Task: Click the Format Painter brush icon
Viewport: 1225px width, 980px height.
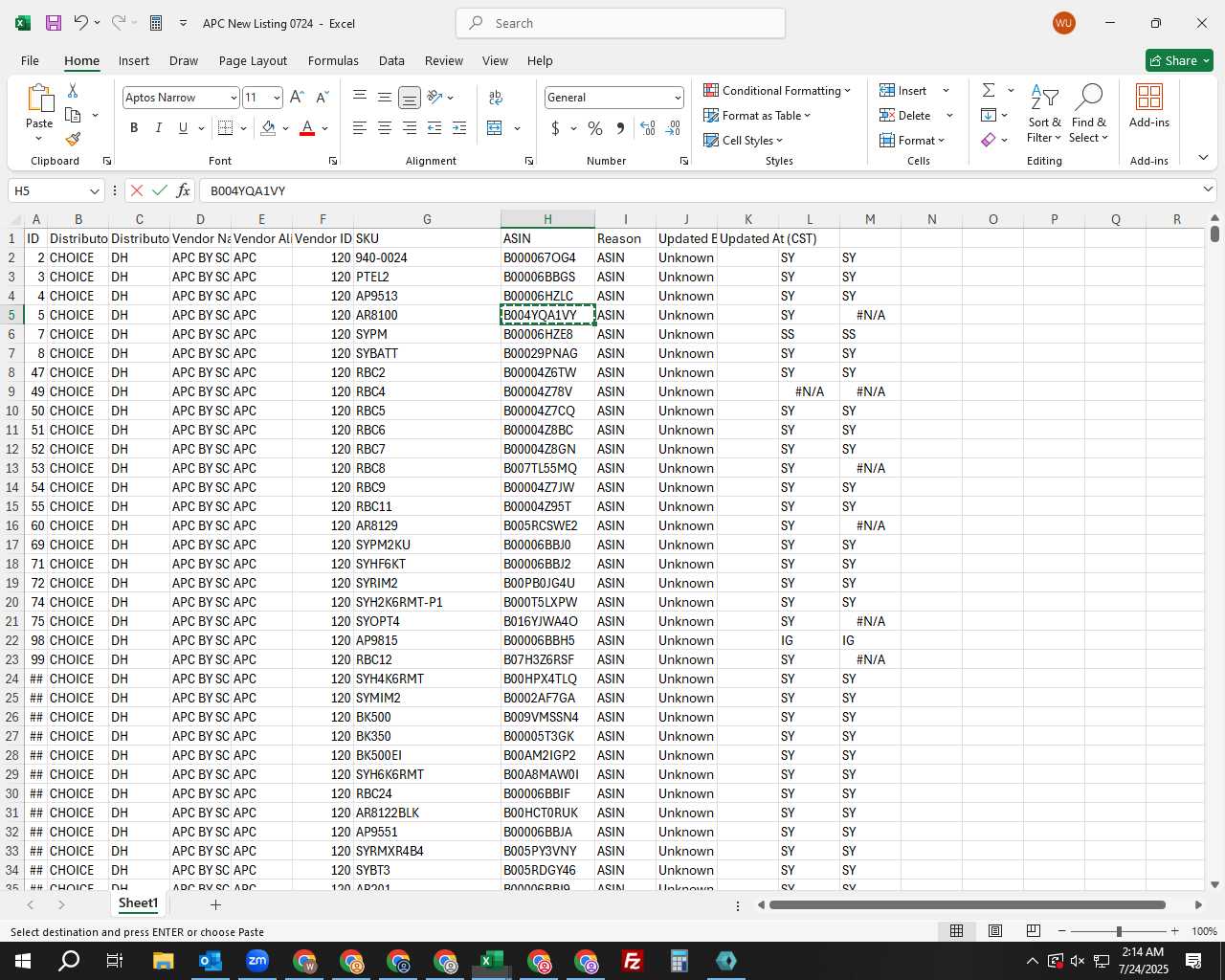Action: coord(73,139)
